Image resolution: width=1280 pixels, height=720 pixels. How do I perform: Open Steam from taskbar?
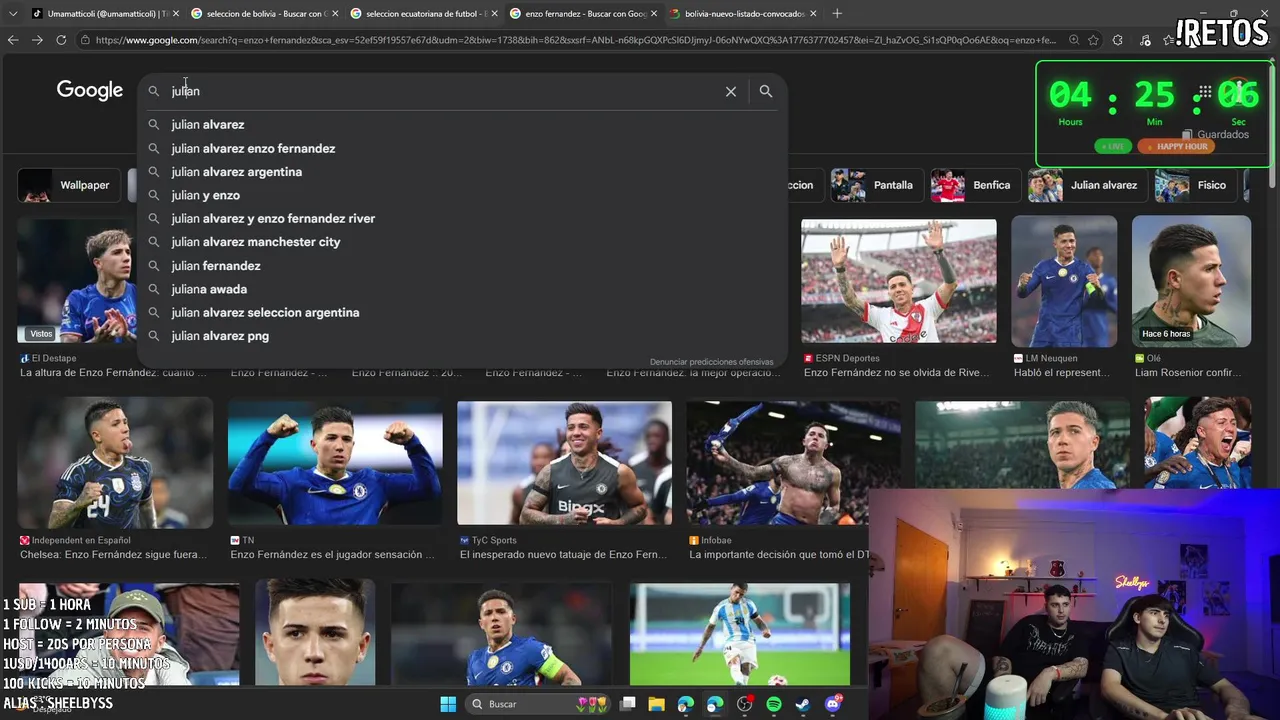click(802, 704)
